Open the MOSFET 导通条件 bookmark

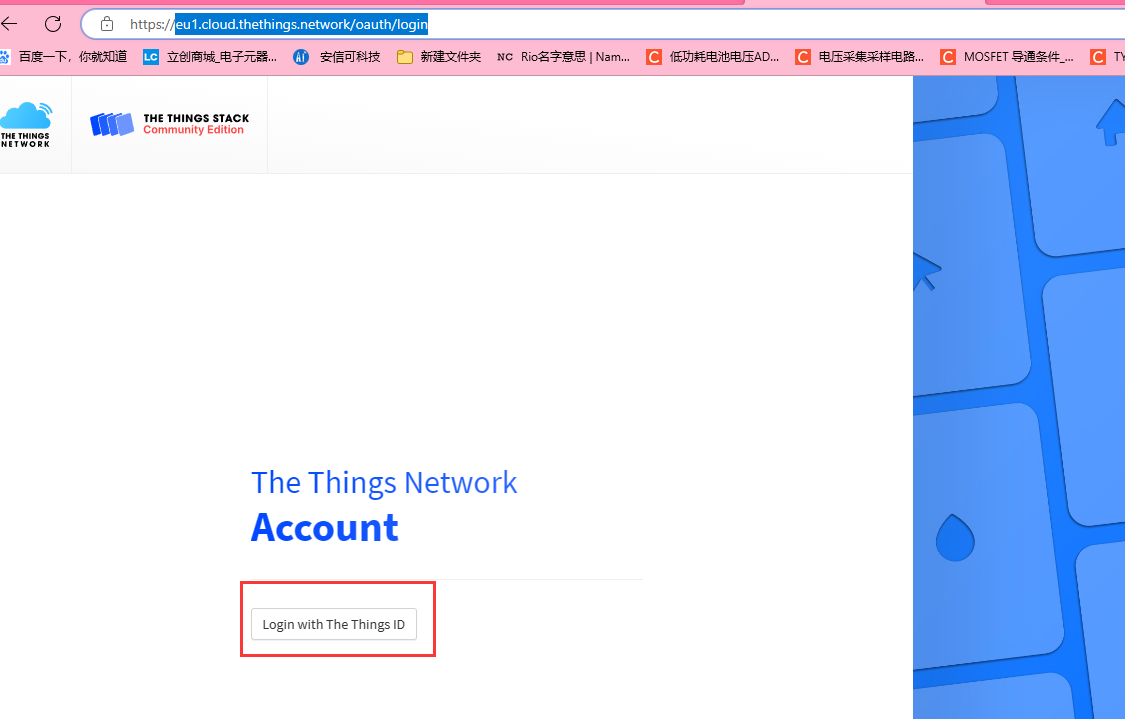click(1007, 57)
